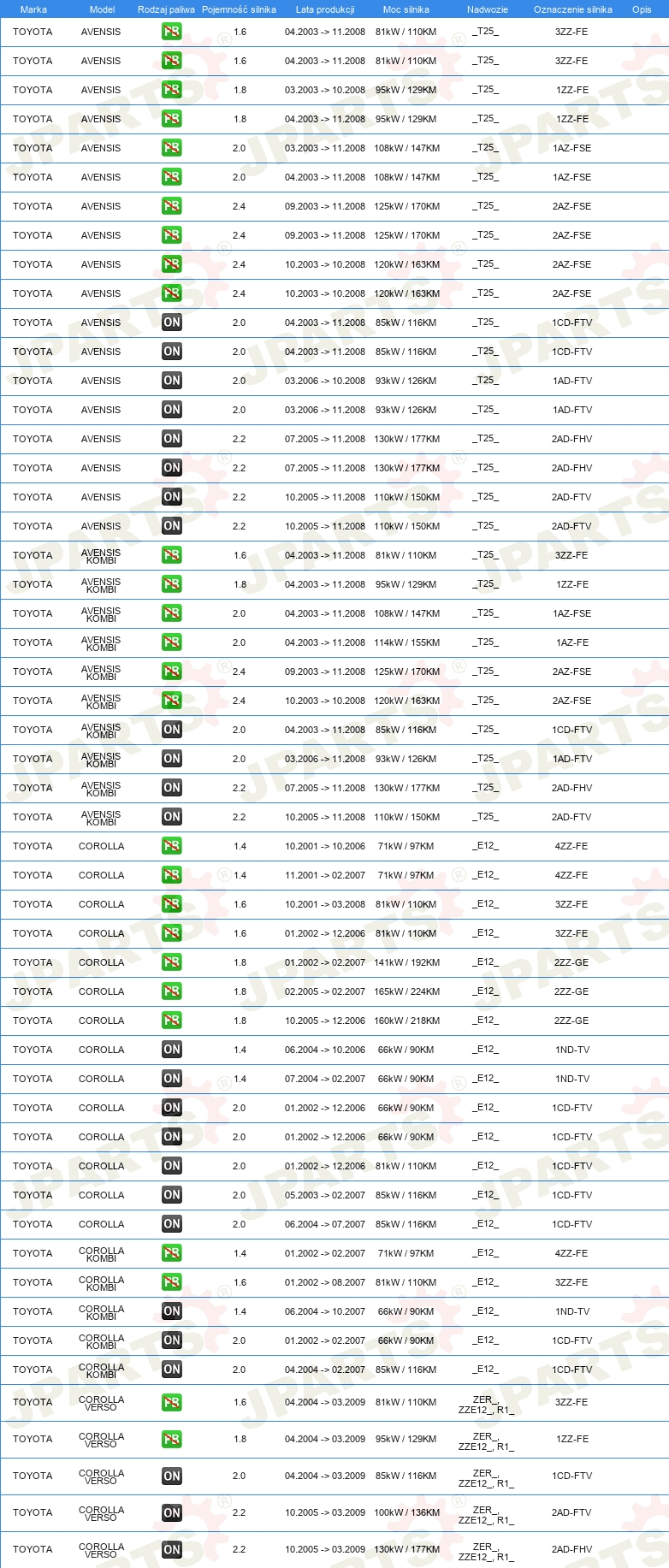Click date range 01.2002 -> 08.2007
The width and height of the screenshot is (669, 1568).
pyautogui.click(x=325, y=1282)
